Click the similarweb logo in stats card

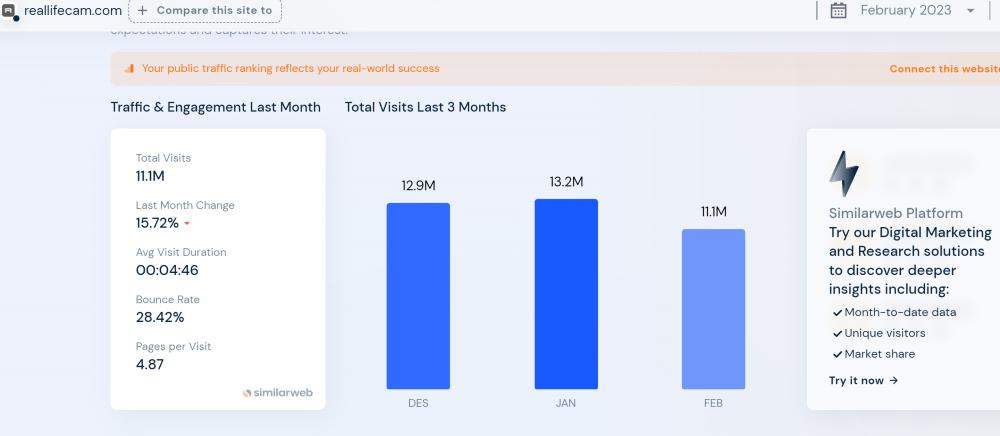pos(277,393)
